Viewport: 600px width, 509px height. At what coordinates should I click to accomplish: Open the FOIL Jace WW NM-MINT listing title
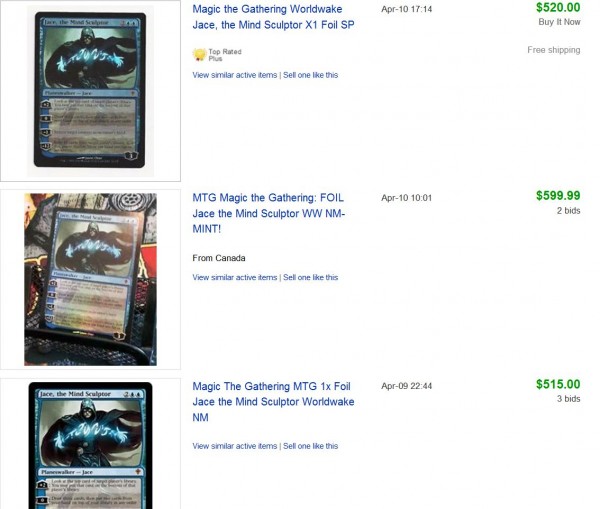[269, 213]
